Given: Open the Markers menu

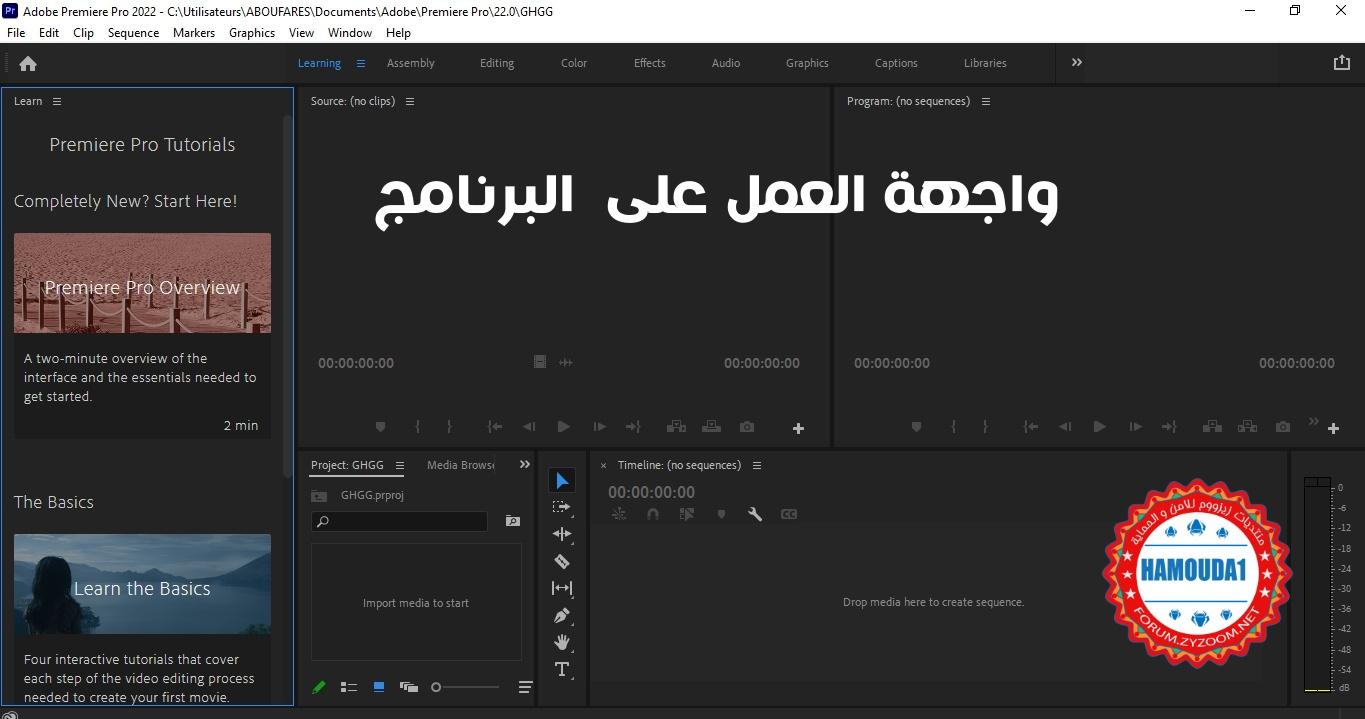Looking at the screenshot, I should 194,32.
